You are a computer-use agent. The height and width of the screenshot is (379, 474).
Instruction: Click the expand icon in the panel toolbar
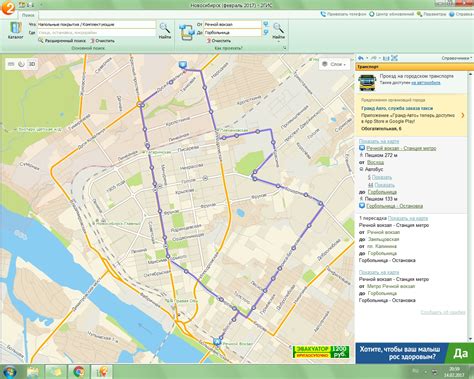click(394, 58)
